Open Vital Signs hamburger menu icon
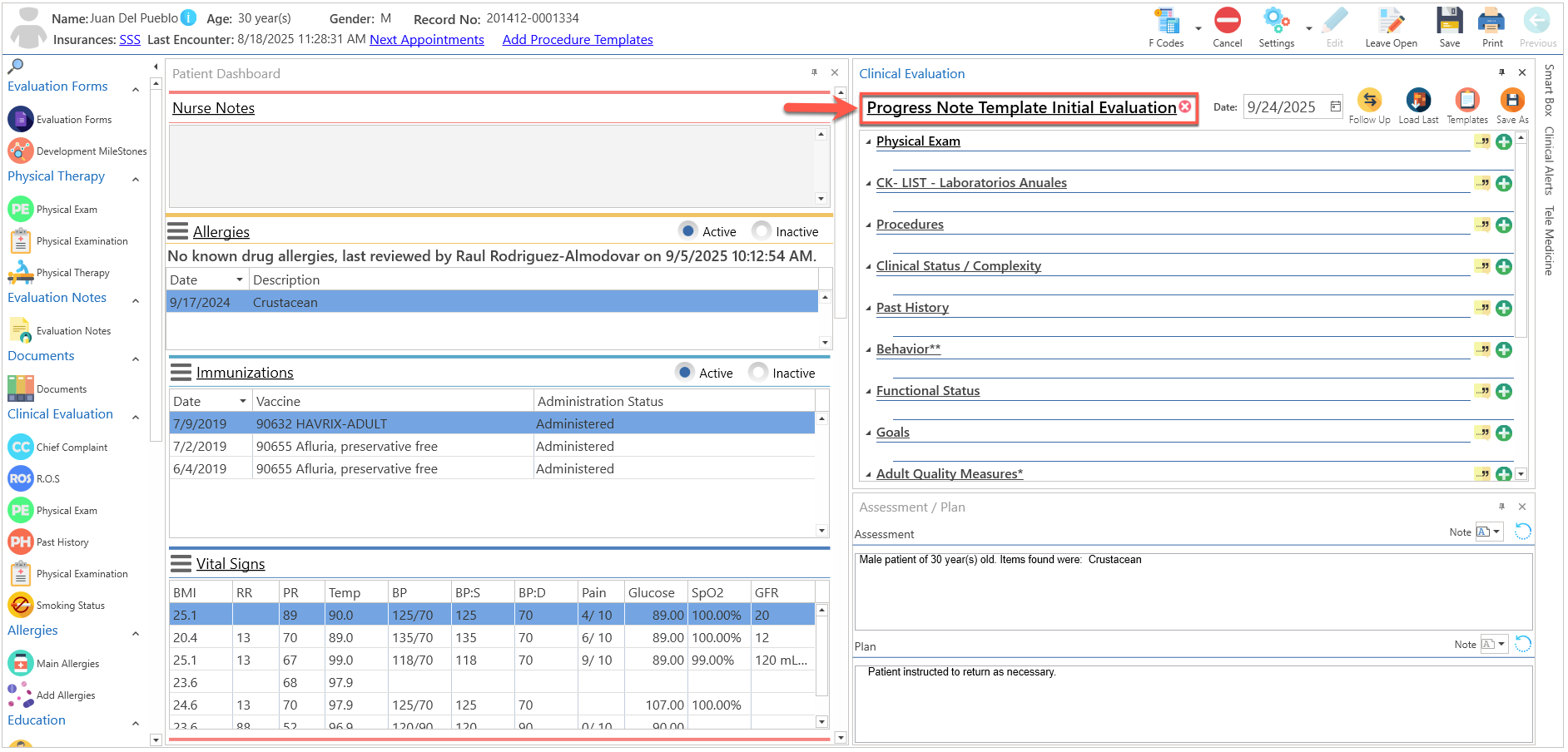This screenshot has width=1568, height=752. point(181,564)
